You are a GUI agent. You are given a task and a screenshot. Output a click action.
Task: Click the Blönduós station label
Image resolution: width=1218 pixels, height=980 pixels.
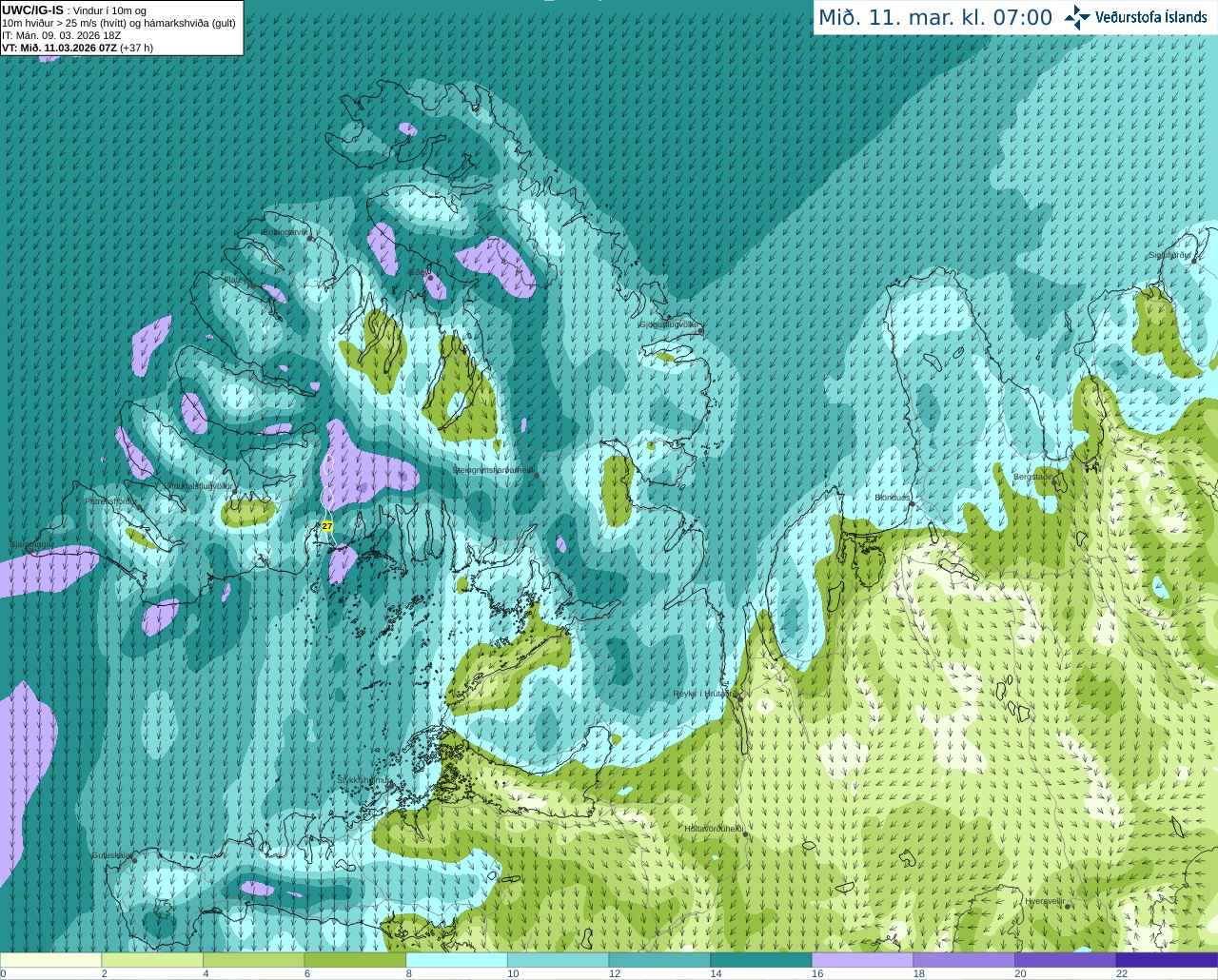tap(893, 498)
